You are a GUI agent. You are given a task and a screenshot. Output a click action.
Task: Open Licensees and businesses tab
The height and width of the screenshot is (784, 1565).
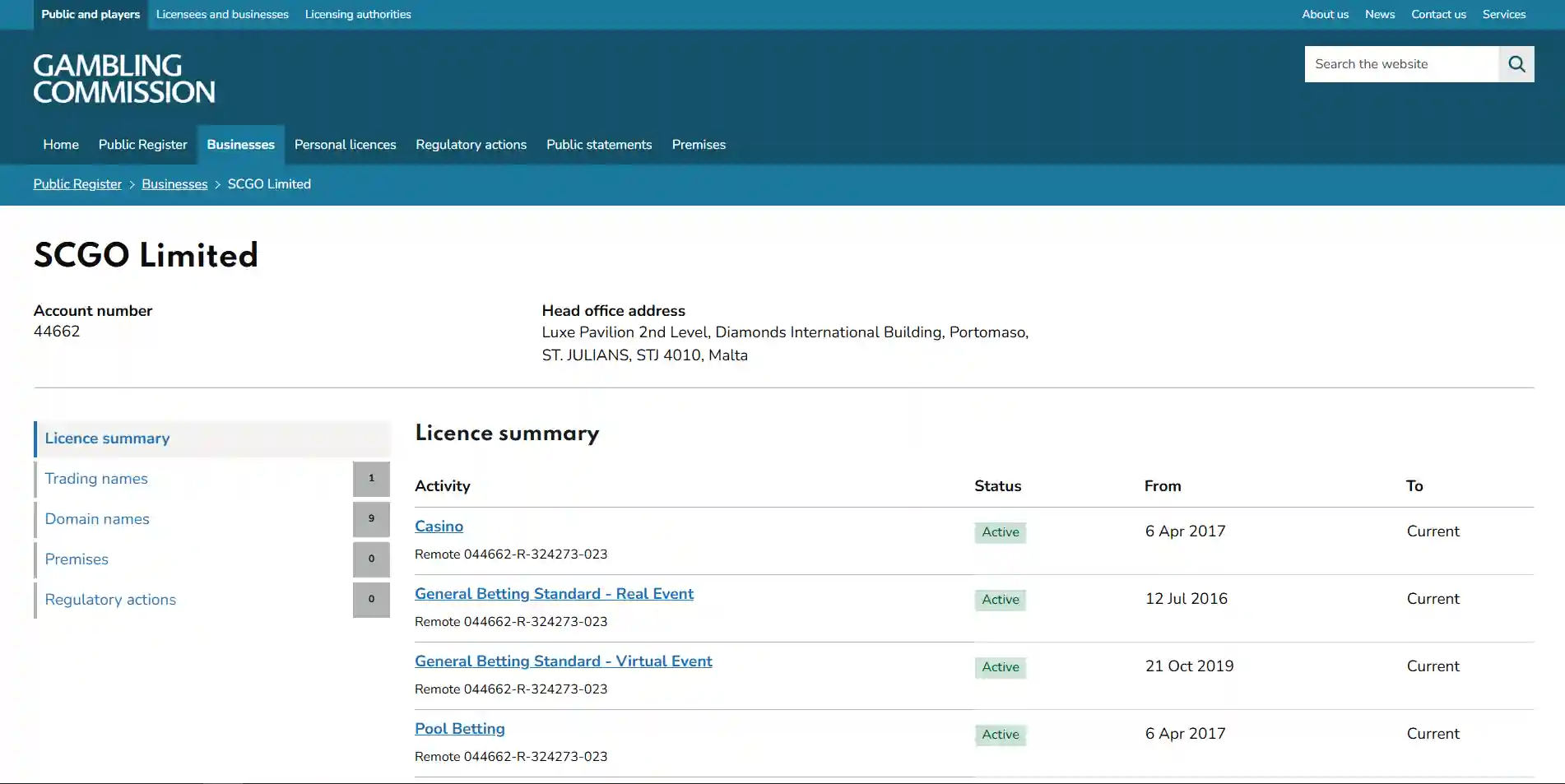pyautogui.click(x=222, y=15)
